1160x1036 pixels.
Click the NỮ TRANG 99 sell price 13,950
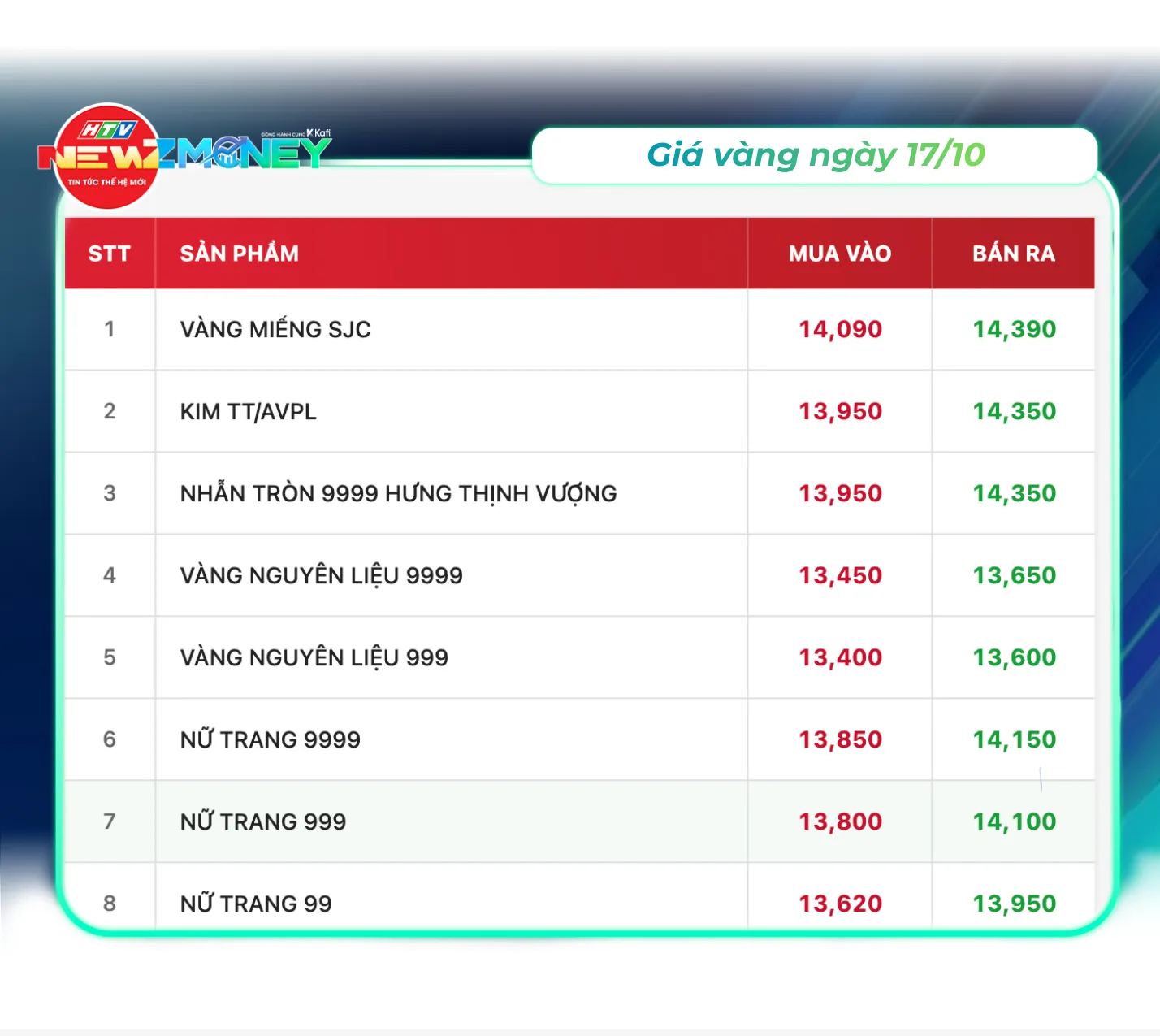1015,904
